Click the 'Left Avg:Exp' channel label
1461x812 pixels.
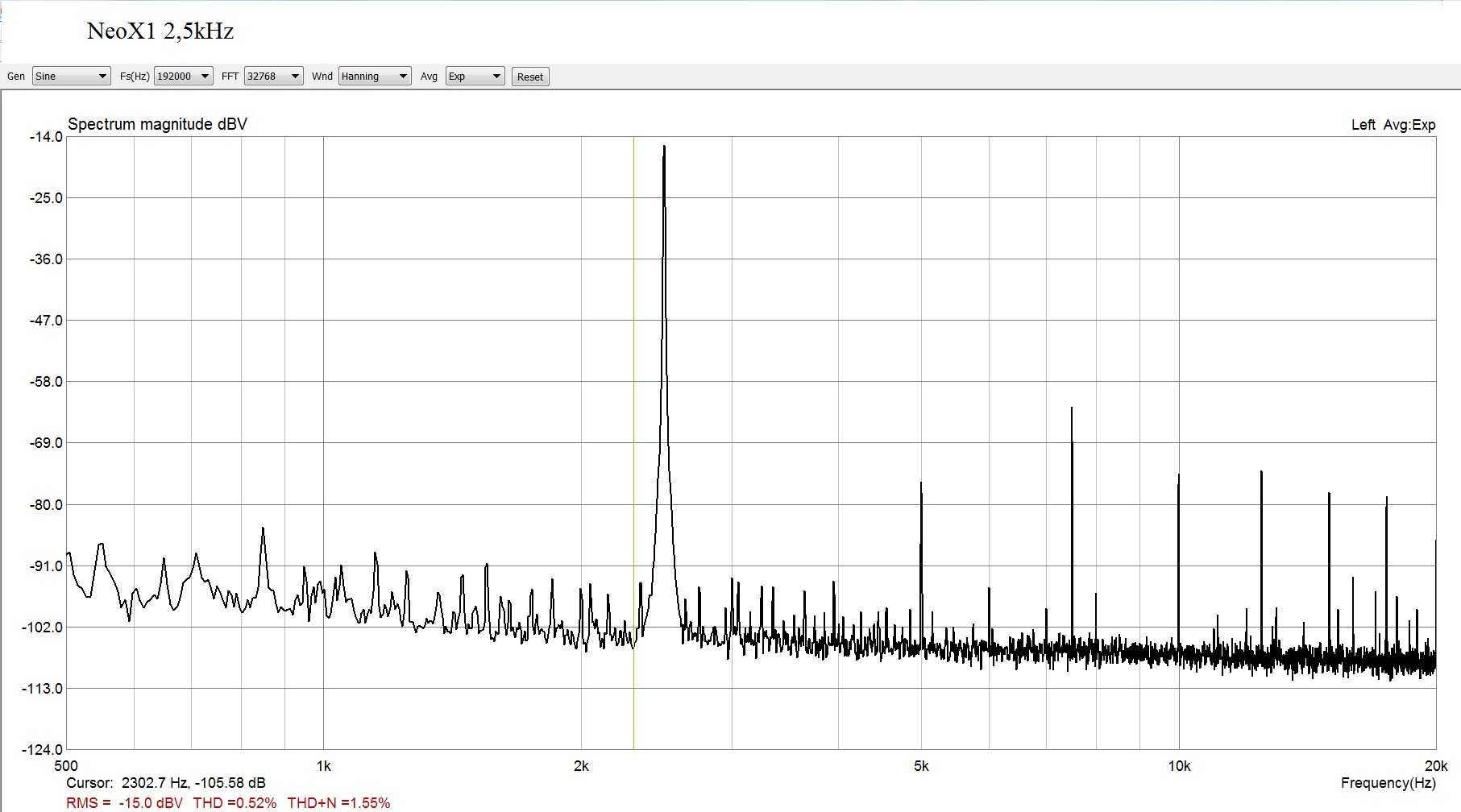point(1393,125)
